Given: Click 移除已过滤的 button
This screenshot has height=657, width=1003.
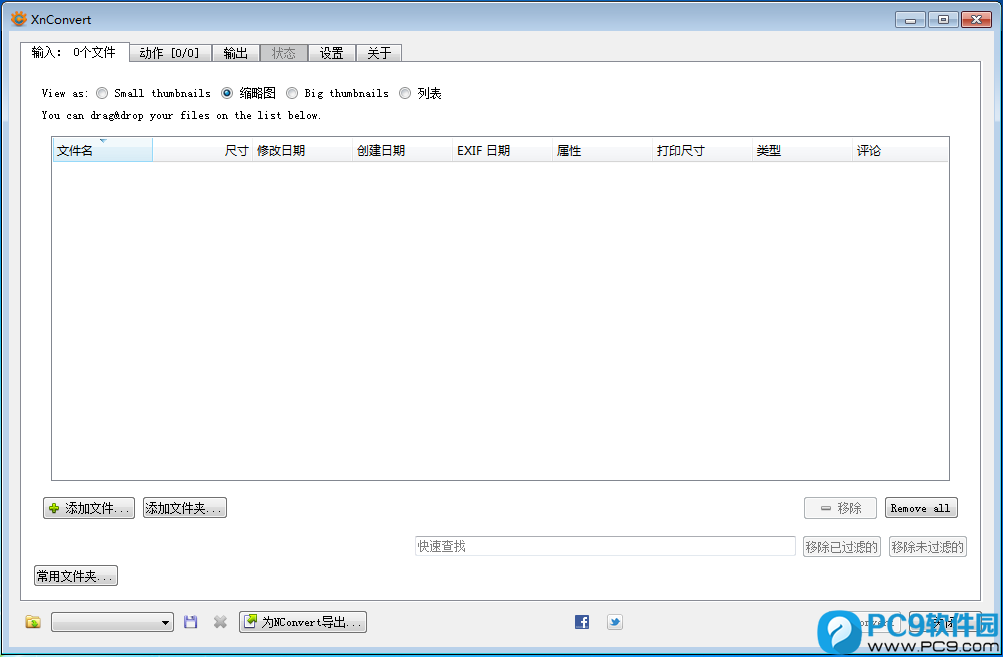Looking at the screenshot, I should click(x=841, y=547).
